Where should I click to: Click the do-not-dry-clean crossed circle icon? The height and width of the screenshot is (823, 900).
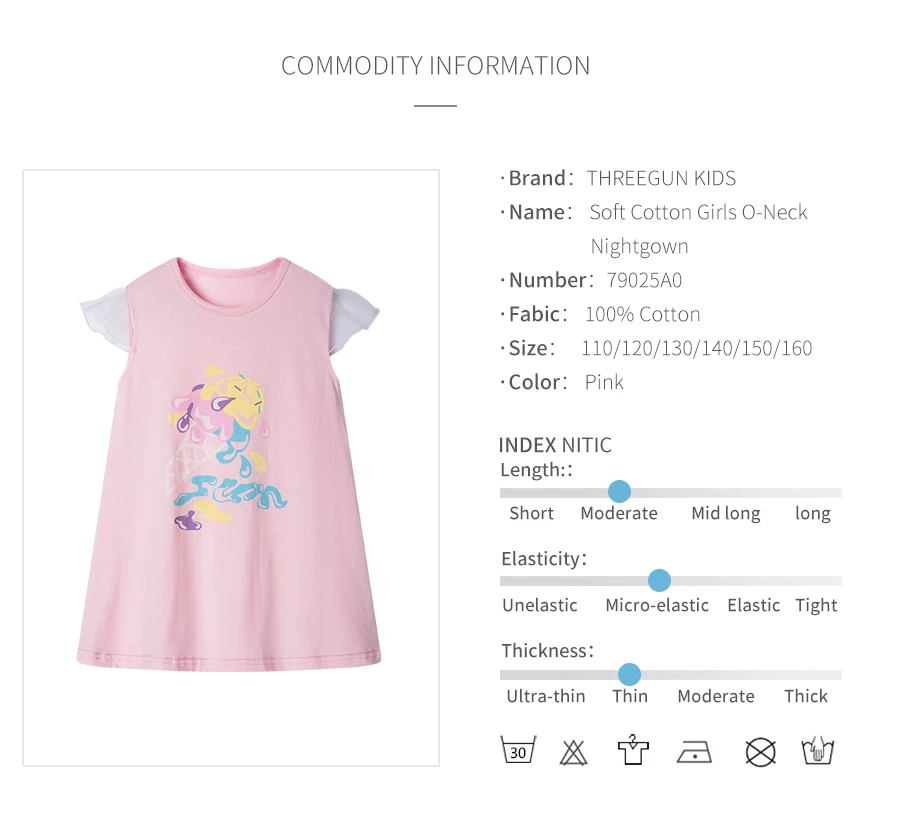(x=761, y=751)
